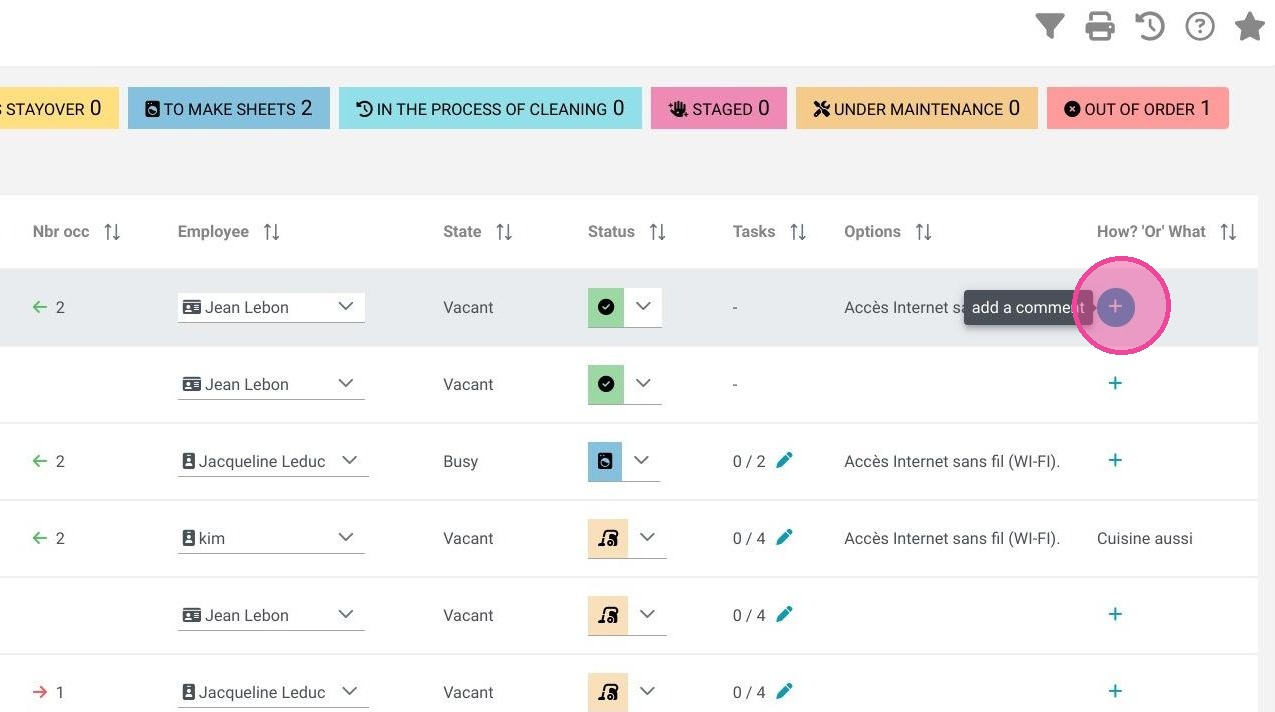The width and height of the screenshot is (1275, 712).
Task: Add comment plus in Busy row
Action: point(1115,460)
